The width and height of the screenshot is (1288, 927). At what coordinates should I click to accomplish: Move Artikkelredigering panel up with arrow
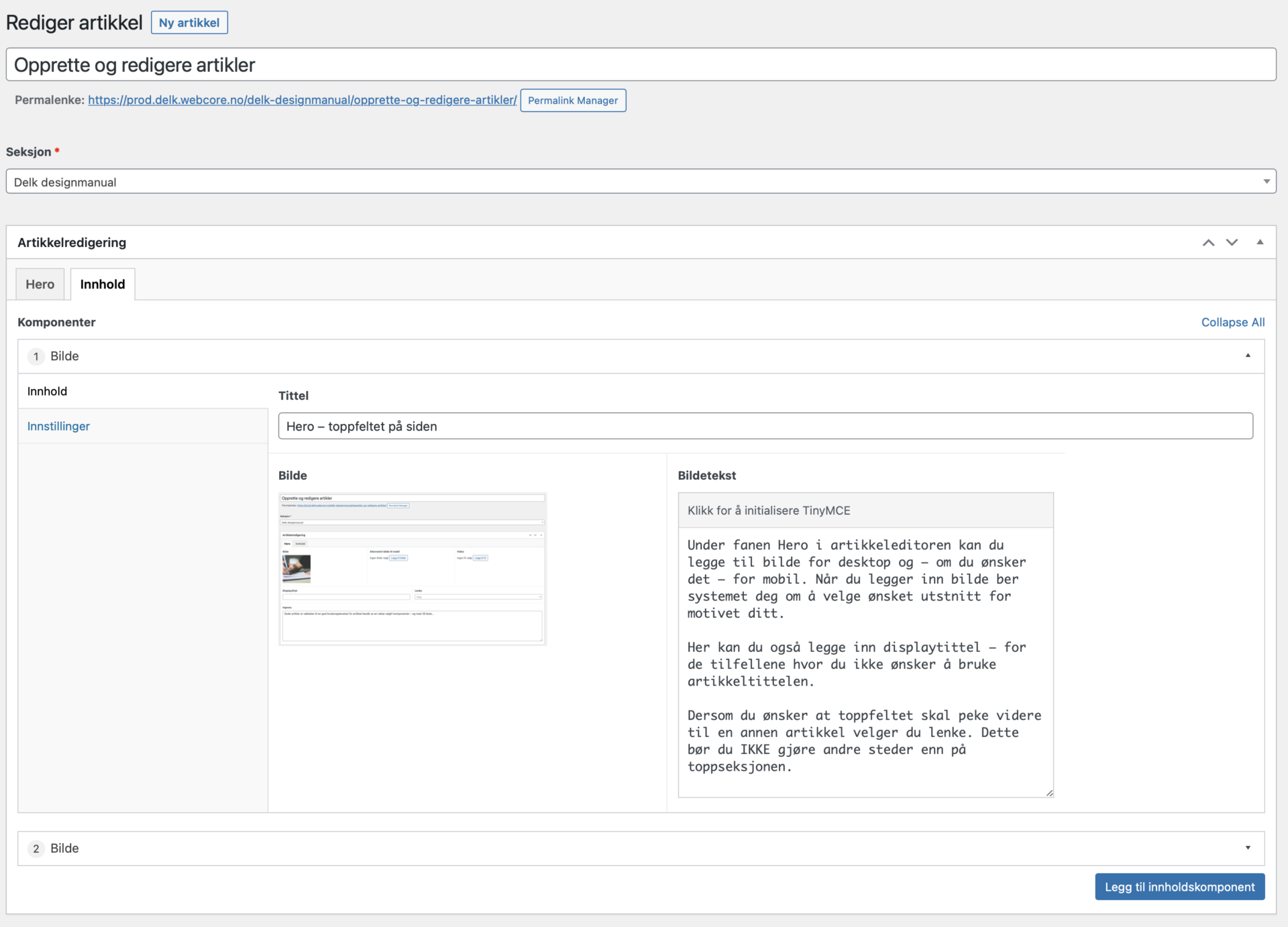tap(1208, 243)
